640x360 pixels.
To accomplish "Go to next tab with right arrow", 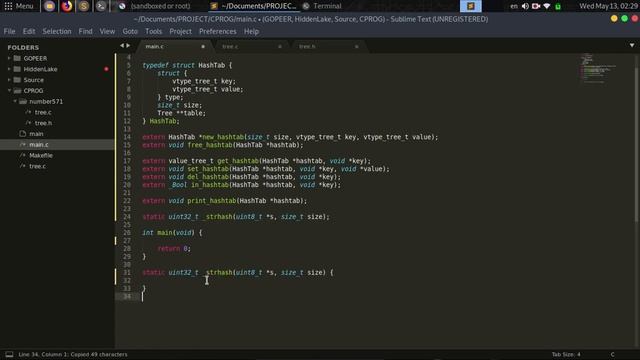I will tap(128, 46).
